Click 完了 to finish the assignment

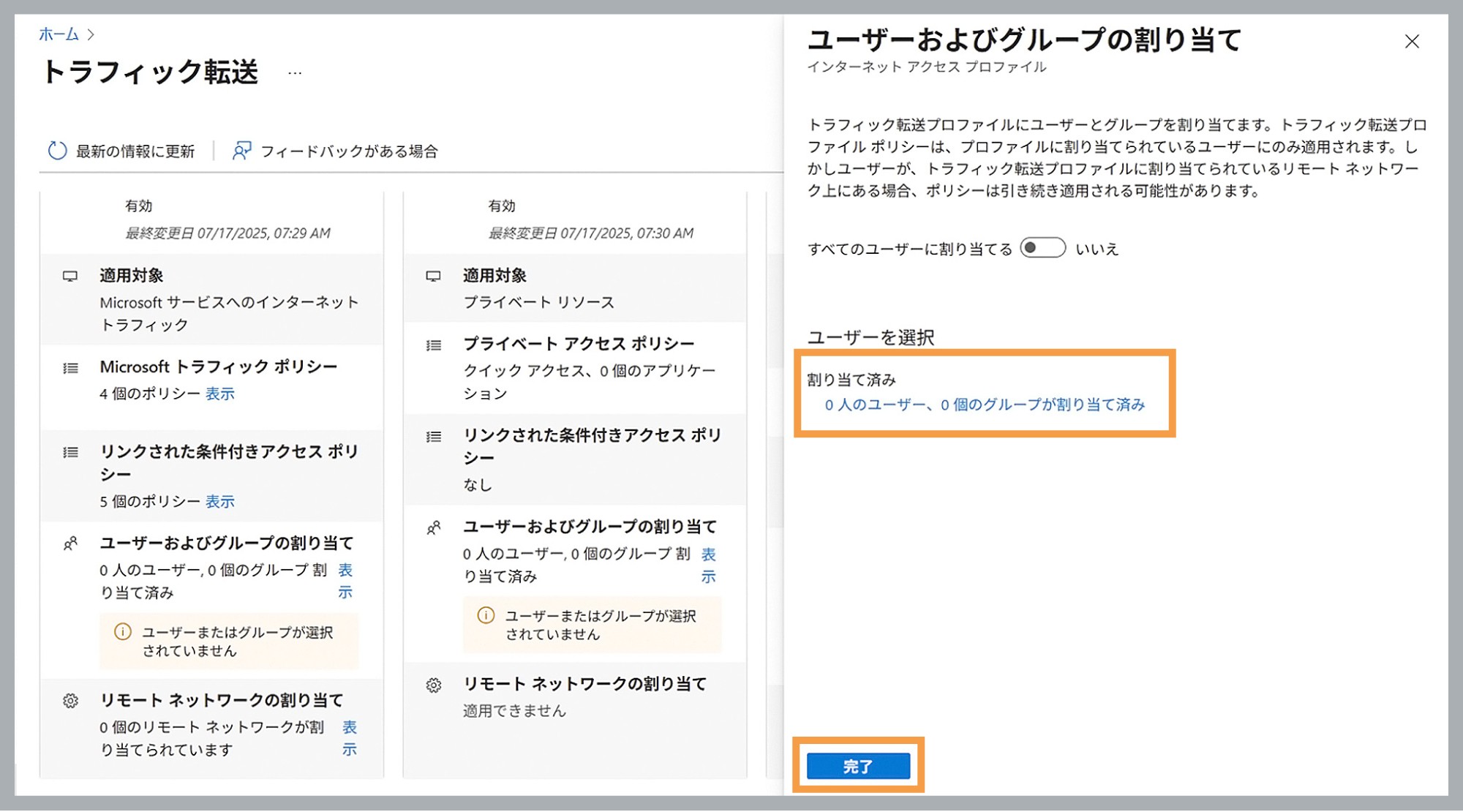coord(860,765)
